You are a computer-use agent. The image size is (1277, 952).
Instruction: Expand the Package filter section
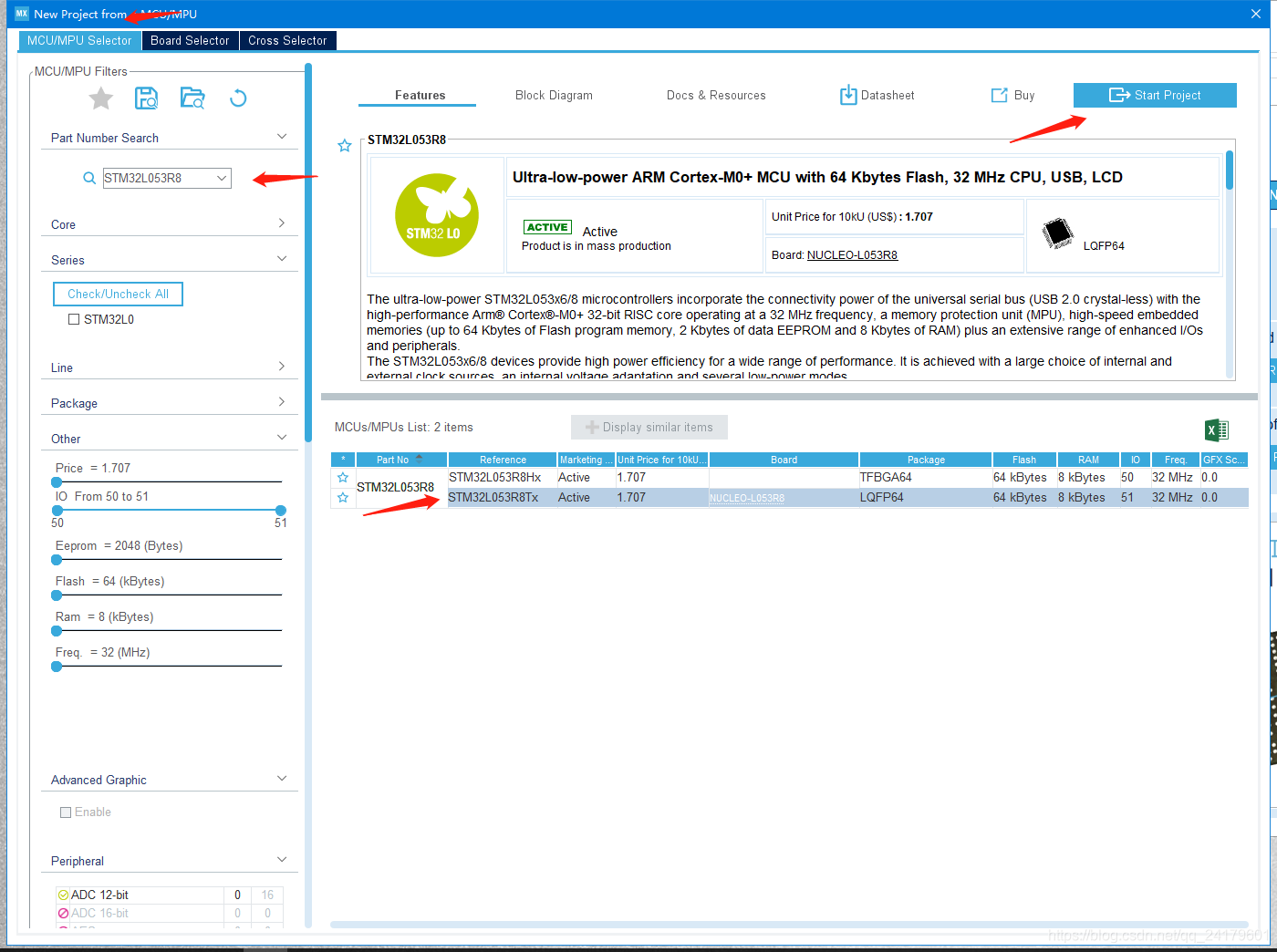282,402
